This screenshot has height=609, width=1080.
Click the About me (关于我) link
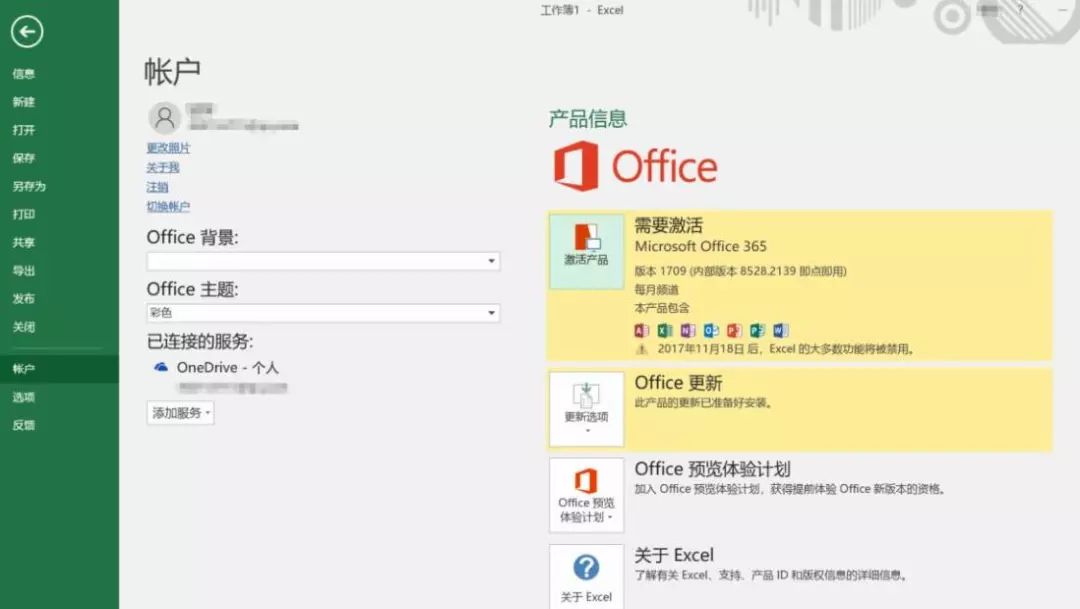point(163,167)
